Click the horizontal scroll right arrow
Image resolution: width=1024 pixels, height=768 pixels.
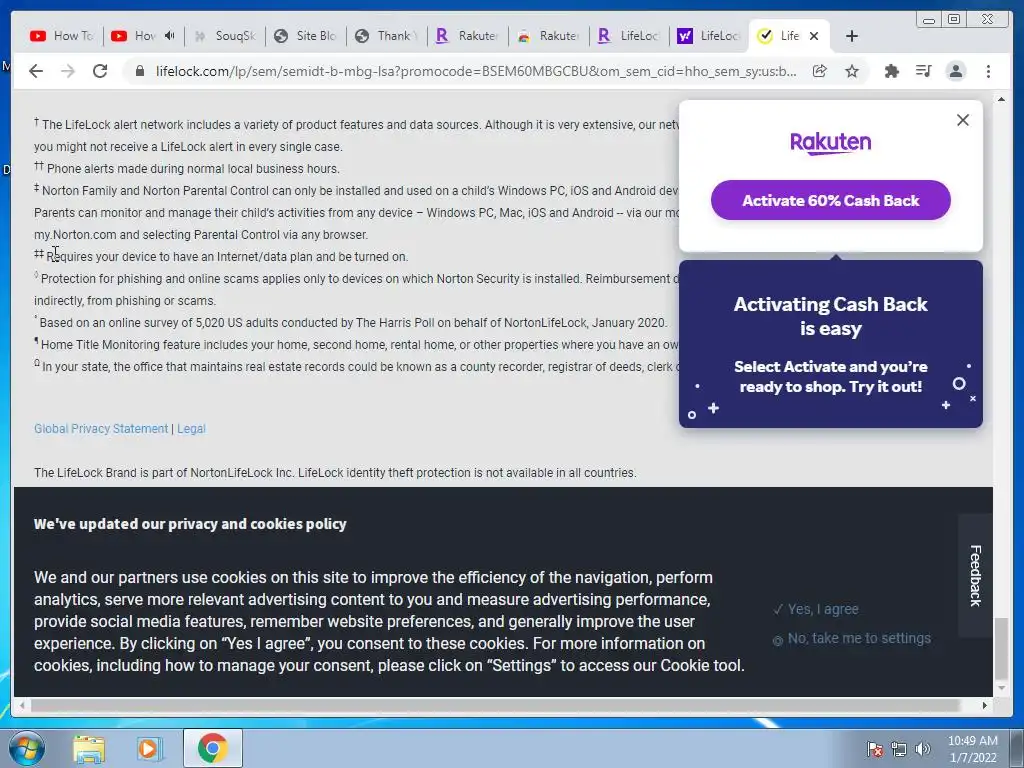click(x=985, y=705)
